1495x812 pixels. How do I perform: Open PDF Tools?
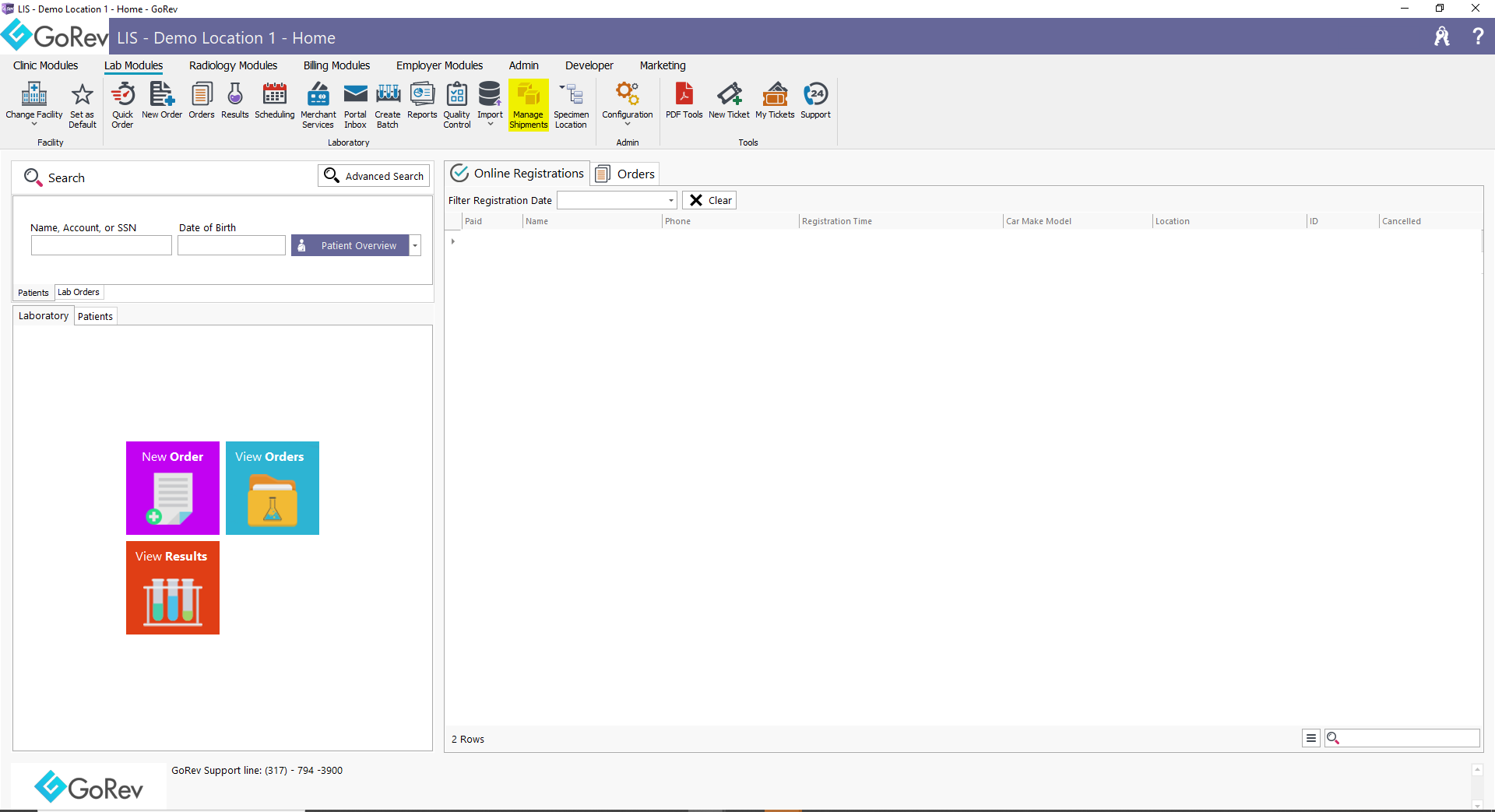point(684,100)
